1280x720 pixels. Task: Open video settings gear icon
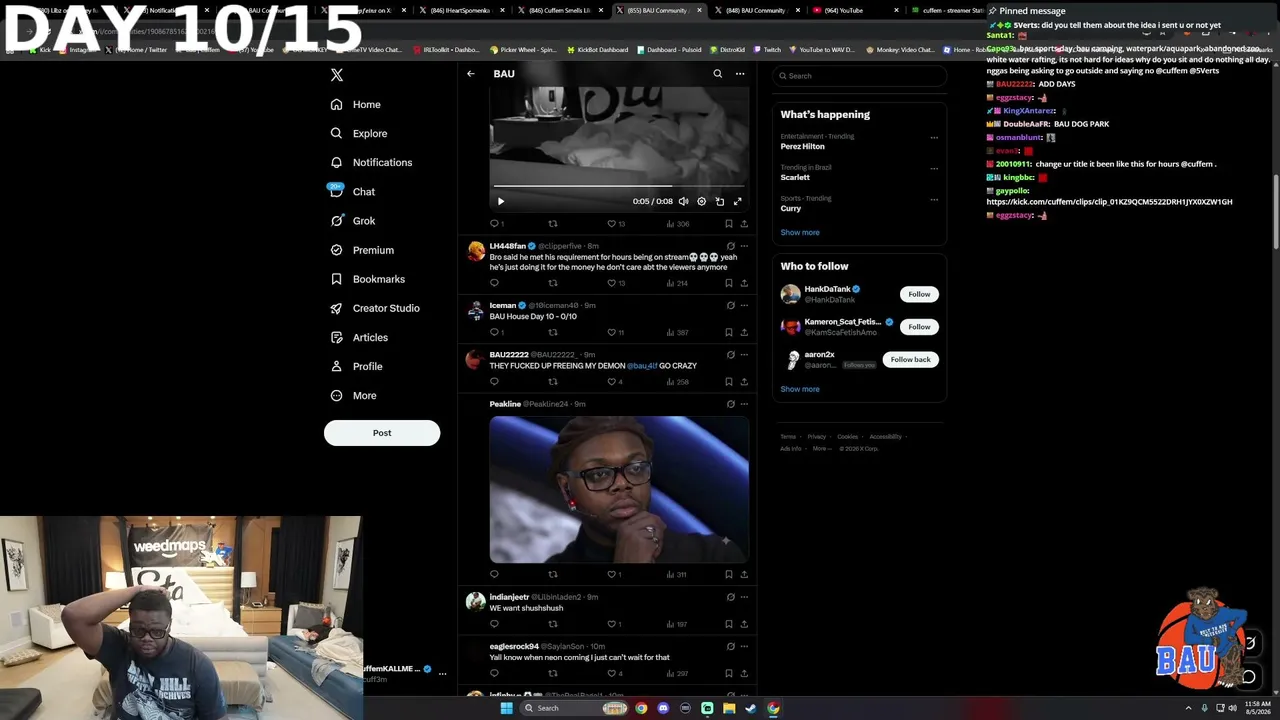701,201
